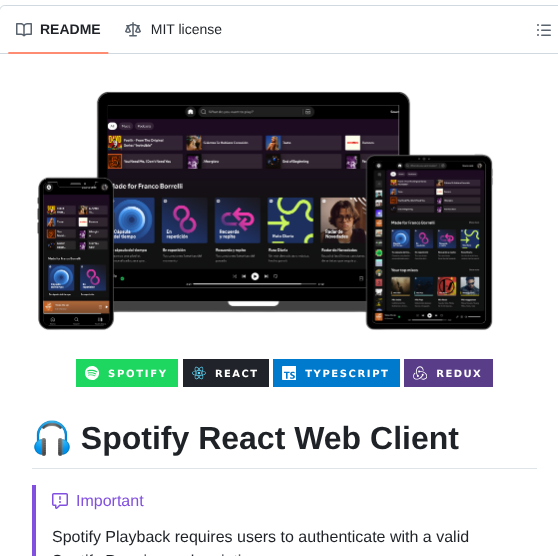Click the Redux logo icon
This screenshot has height=556, width=558.
[x=420, y=373]
